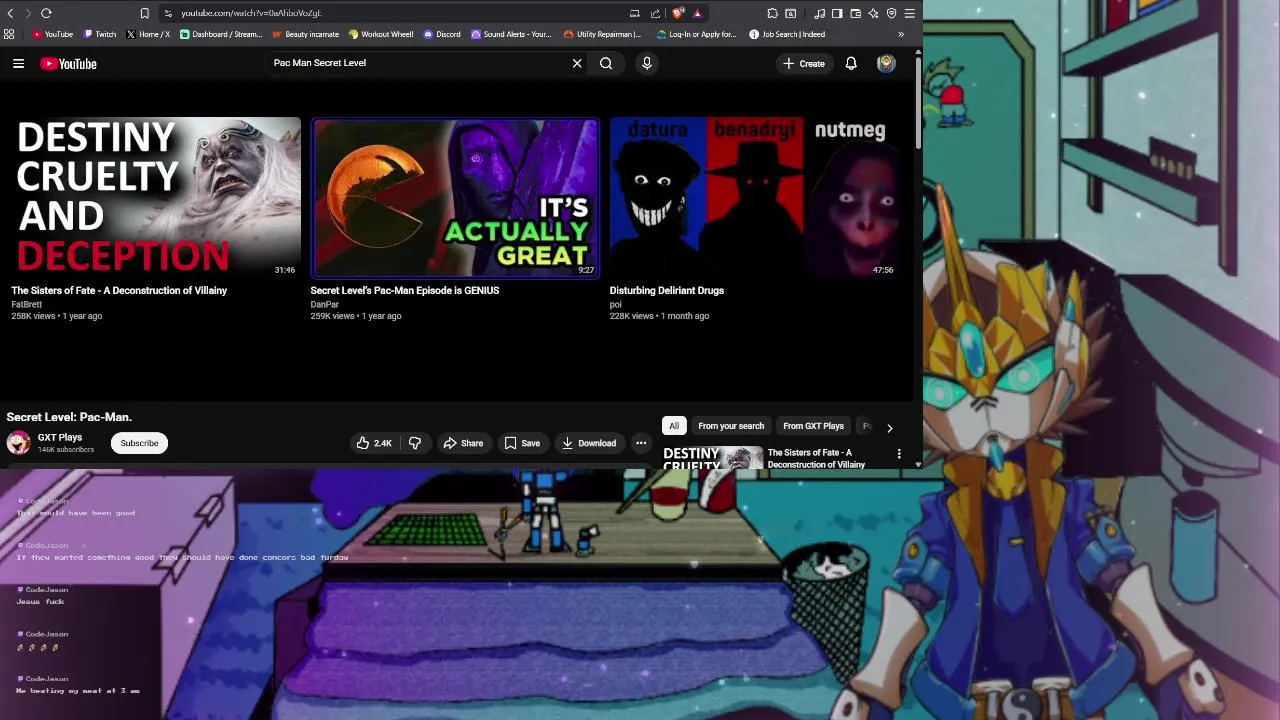Open the sidebar Destiny Cruelty thumbnail
The image size is (1280, 720).
[713, 458]
